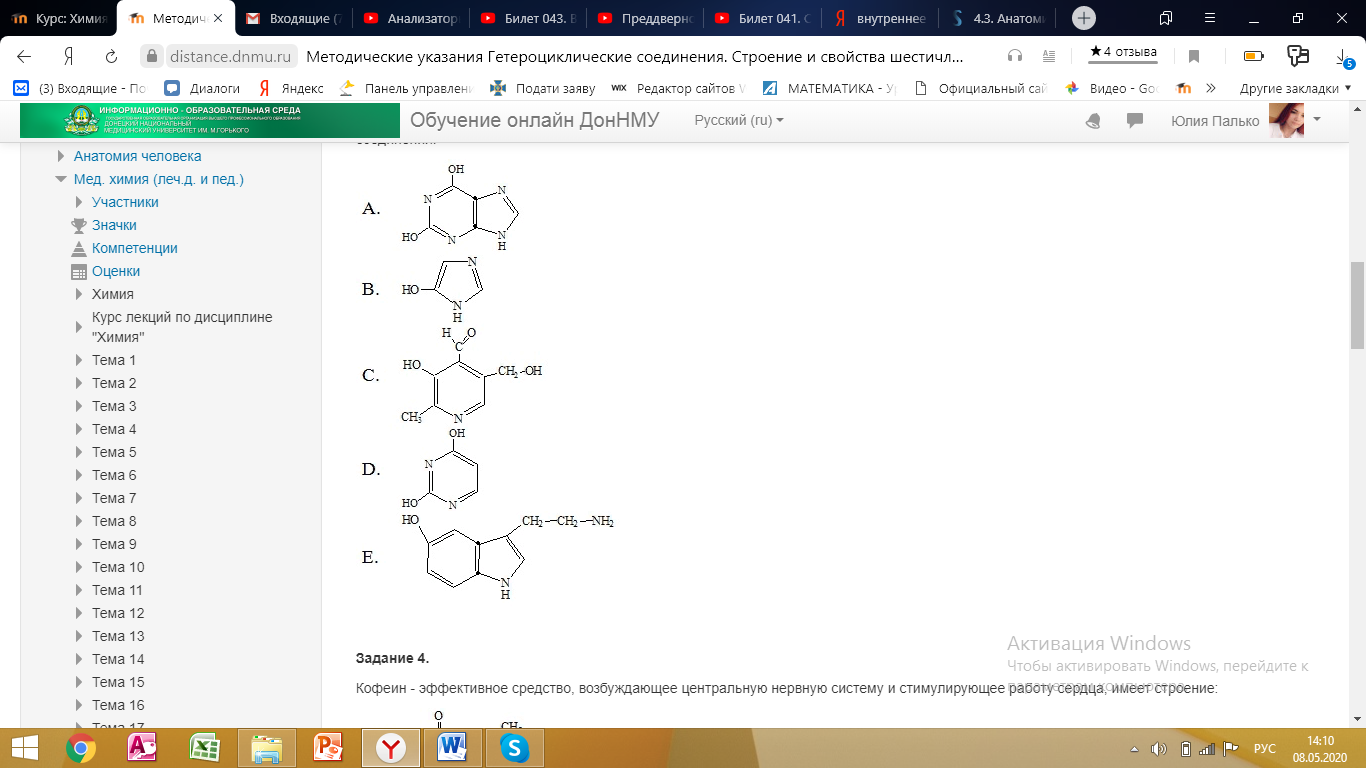The height and width of the screenshot is (768, 1366).
Task: Switch to Анализатор YouTube tab
Action: coord(410,18)
